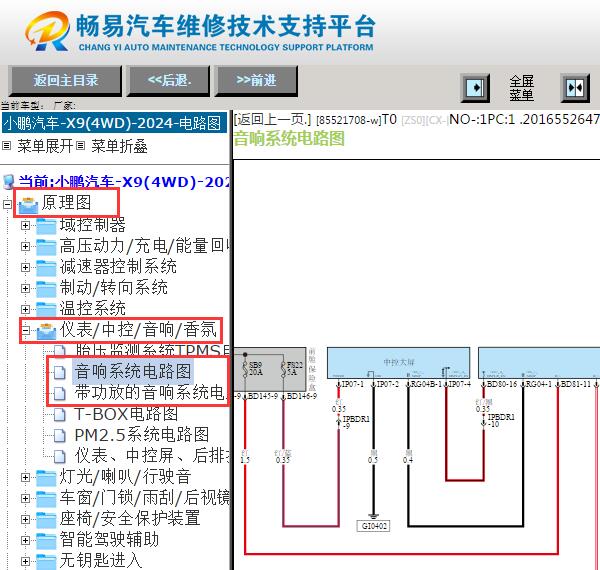Click the 智能驾驶辅助 folder icon
The image size is (600, 570).
[x=46, y=541]
